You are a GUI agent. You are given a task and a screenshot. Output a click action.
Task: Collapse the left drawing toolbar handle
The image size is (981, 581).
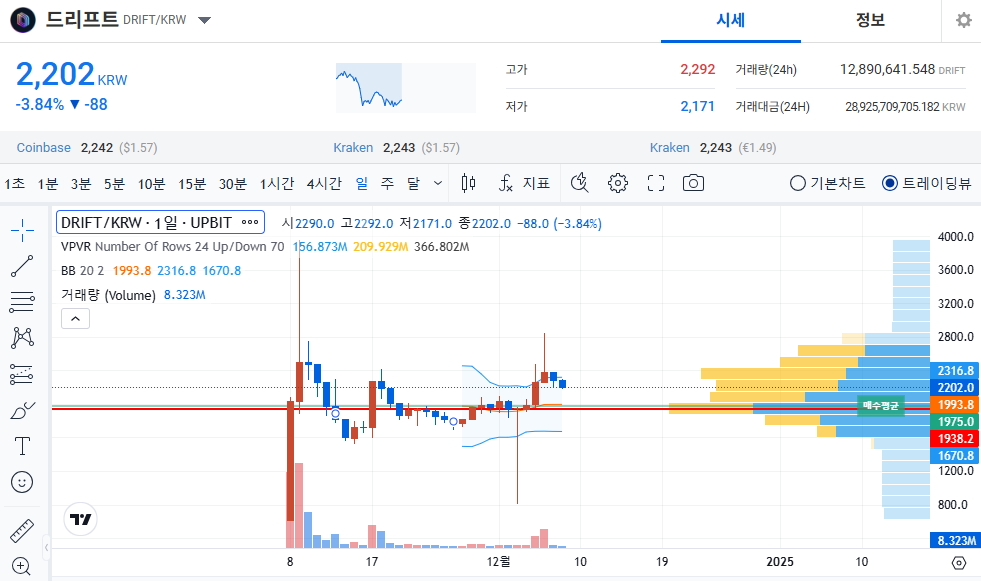pyautogui.click(x=46, y=548)
